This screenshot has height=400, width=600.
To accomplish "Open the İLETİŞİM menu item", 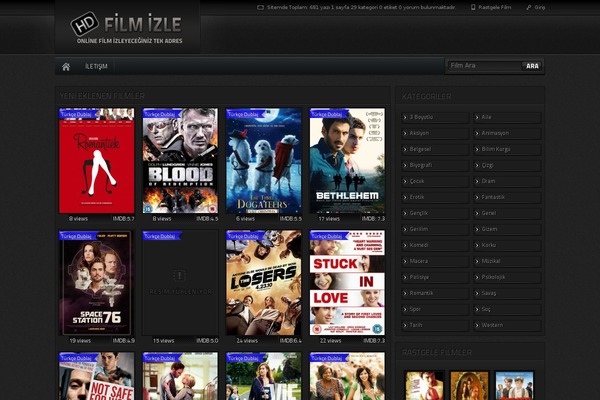I will (96, 66).
